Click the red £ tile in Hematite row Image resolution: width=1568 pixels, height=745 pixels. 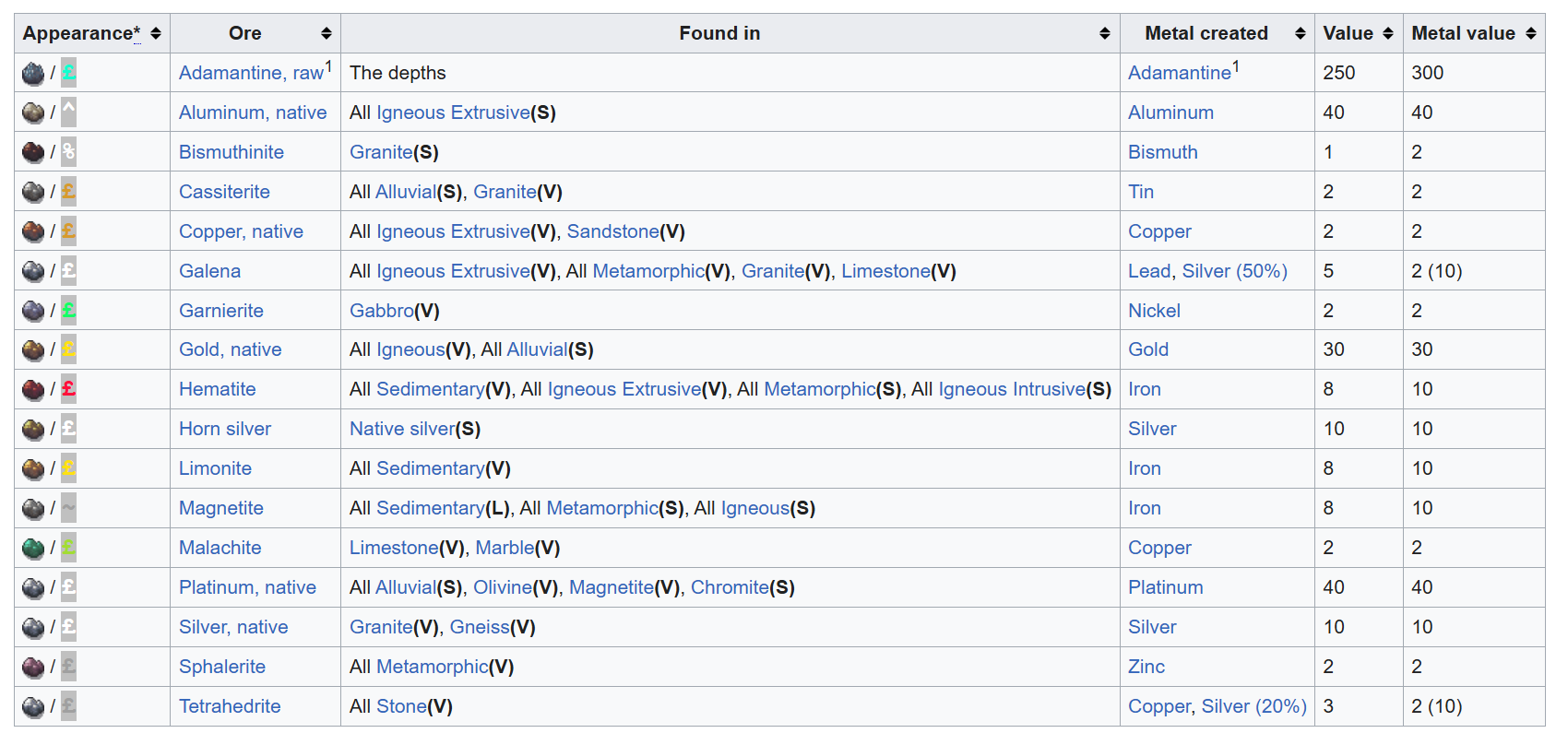pos(68,389)
